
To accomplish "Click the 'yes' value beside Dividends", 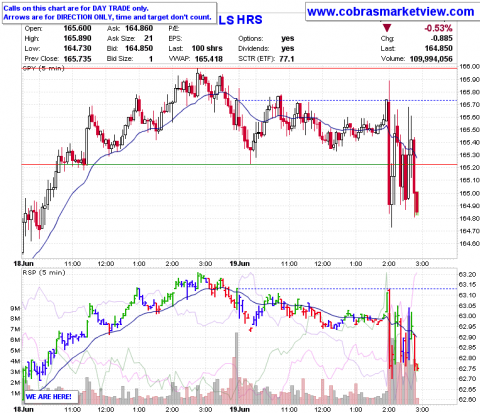I will point(288,48).
